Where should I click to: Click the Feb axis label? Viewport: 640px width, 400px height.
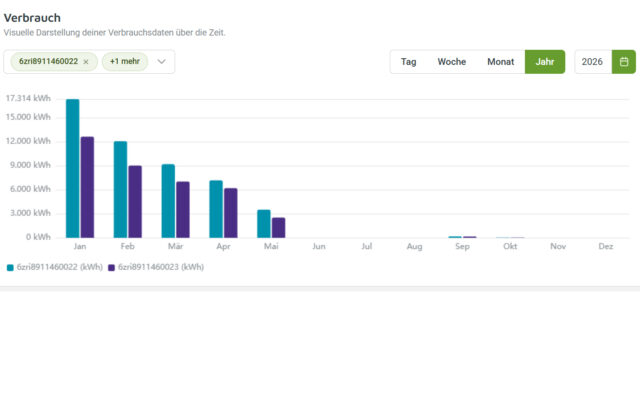(127, 246)
